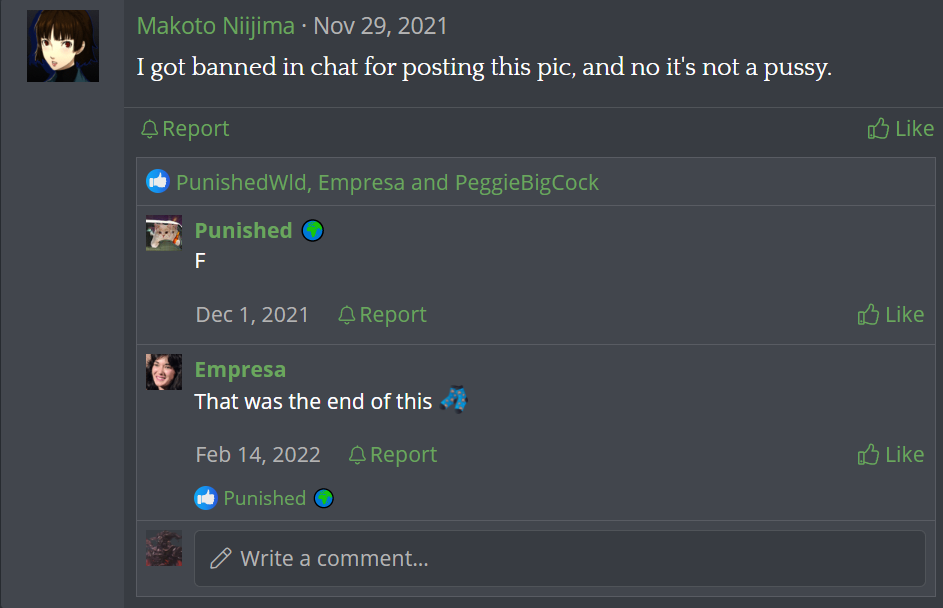
Task: Like Empresa's comment
Action: [891, 455]
